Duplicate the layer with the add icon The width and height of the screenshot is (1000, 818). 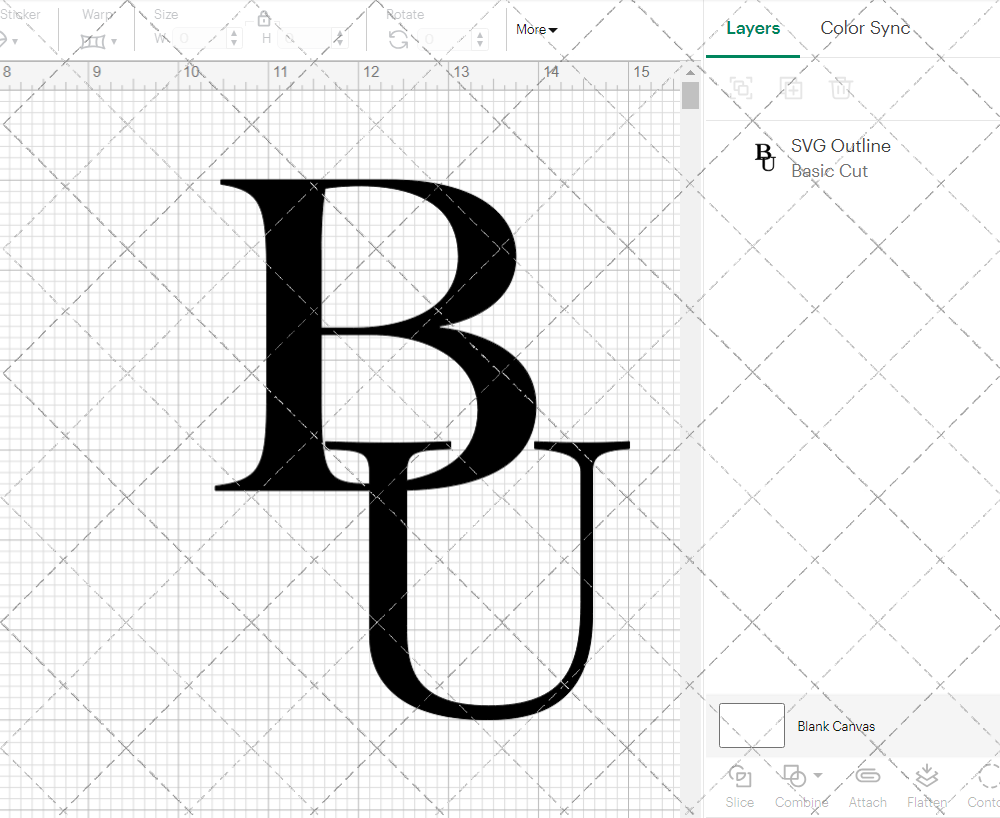pyautogui.click(x=791, y=88)
